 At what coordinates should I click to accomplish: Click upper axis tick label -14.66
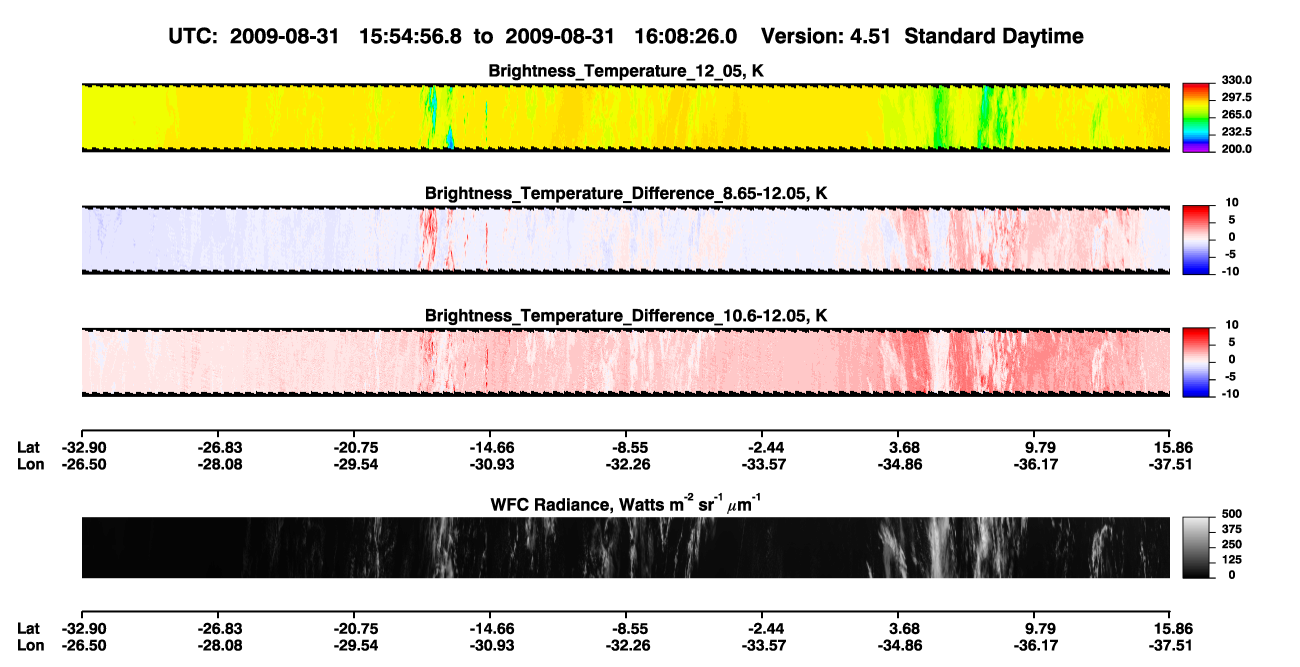(489, 448)
